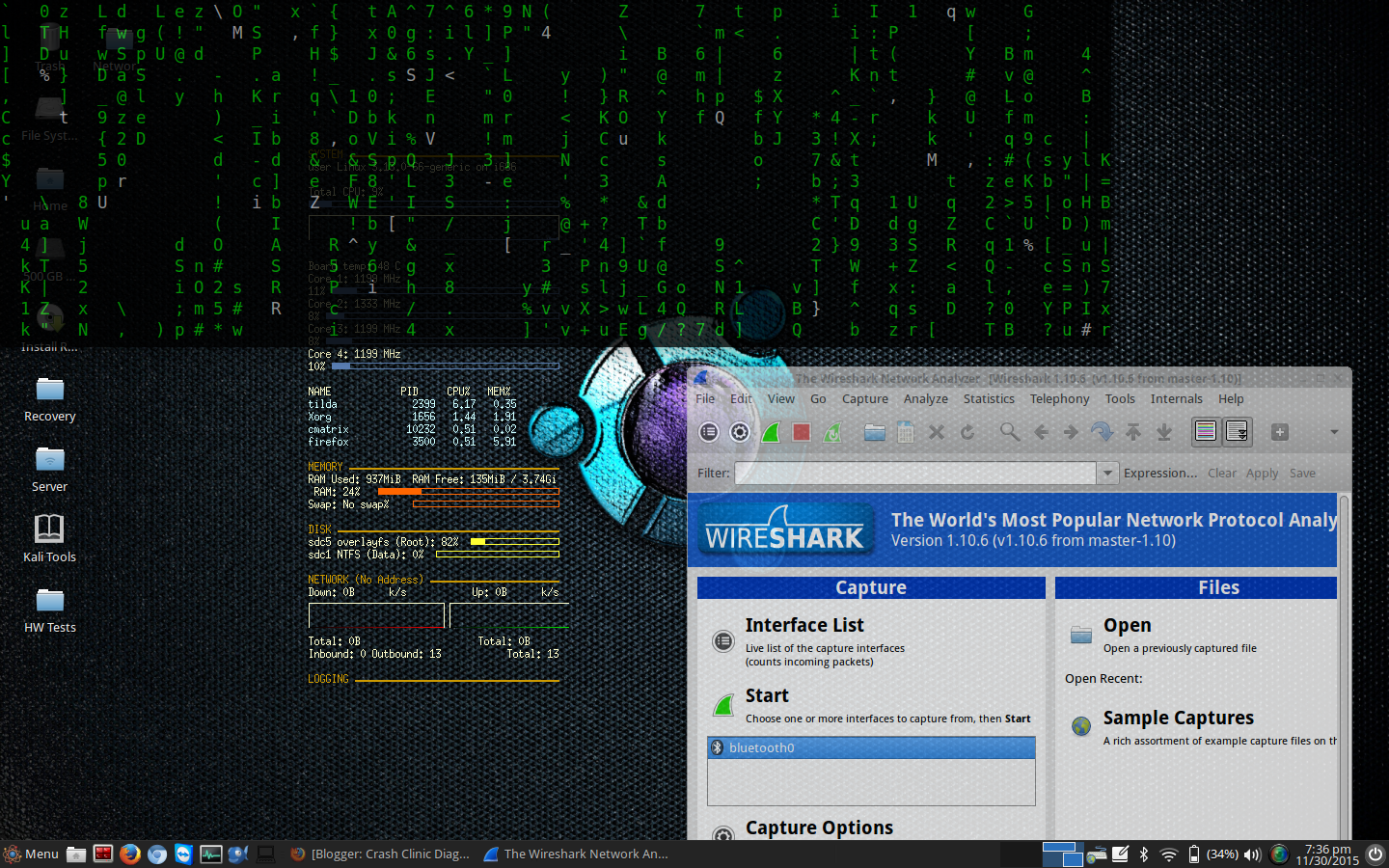The height and width of the screenshot is (868, 1389).
Task: Open a capture file with folder toolbar icon
Action: pos(875,432)
